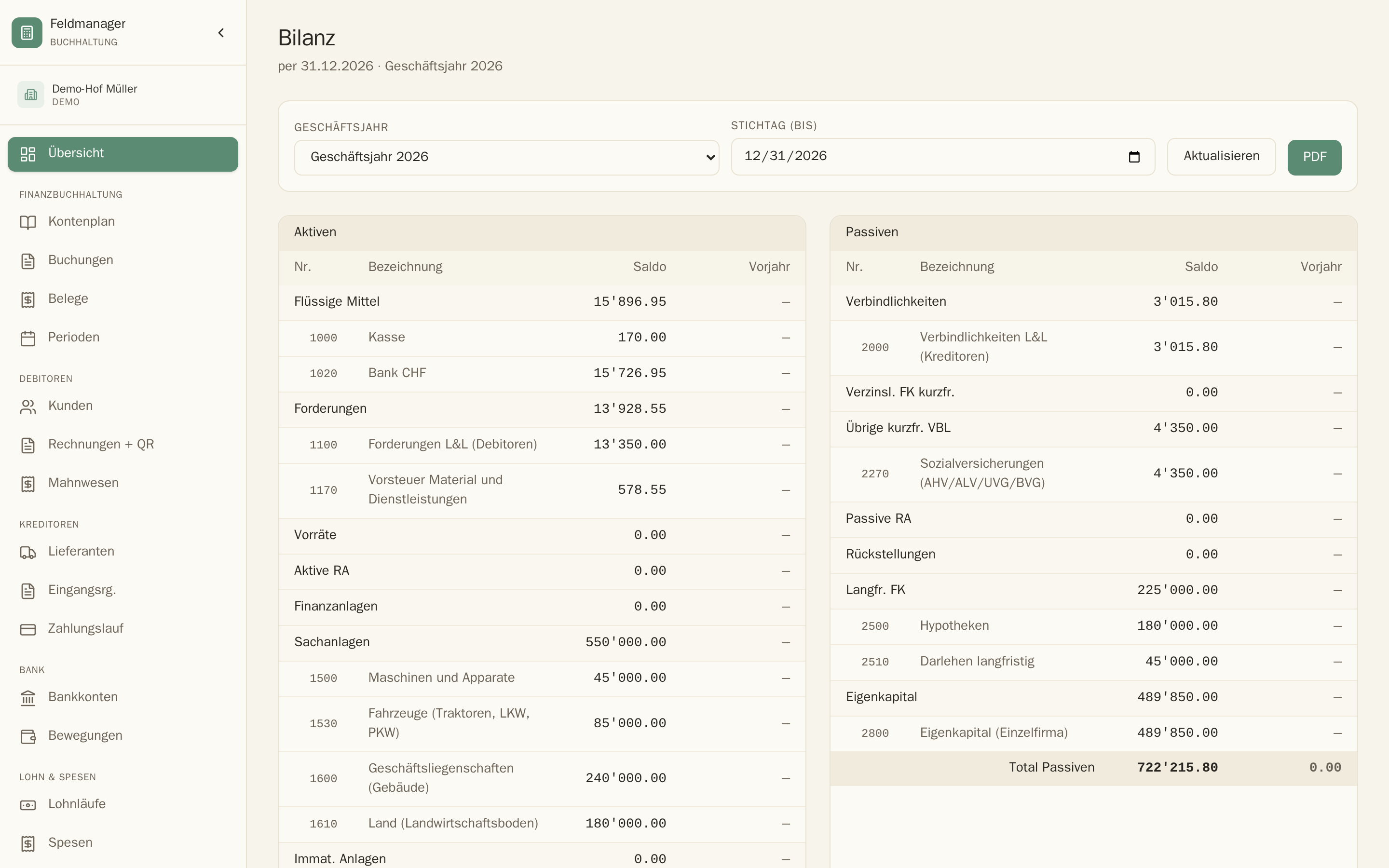This screenshot has width=1389, height=868.
Task: Click the Aktualisieren button
Action: 1221,156
